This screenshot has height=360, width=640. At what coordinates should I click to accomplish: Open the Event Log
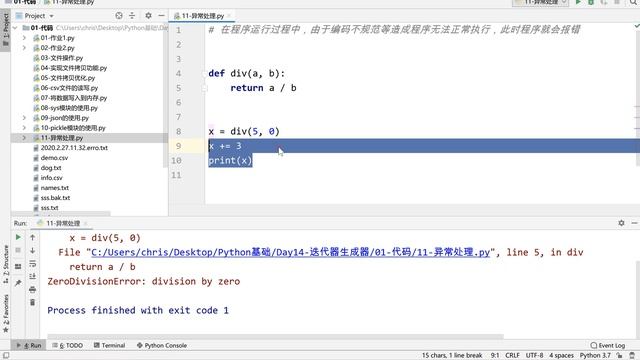608,345
